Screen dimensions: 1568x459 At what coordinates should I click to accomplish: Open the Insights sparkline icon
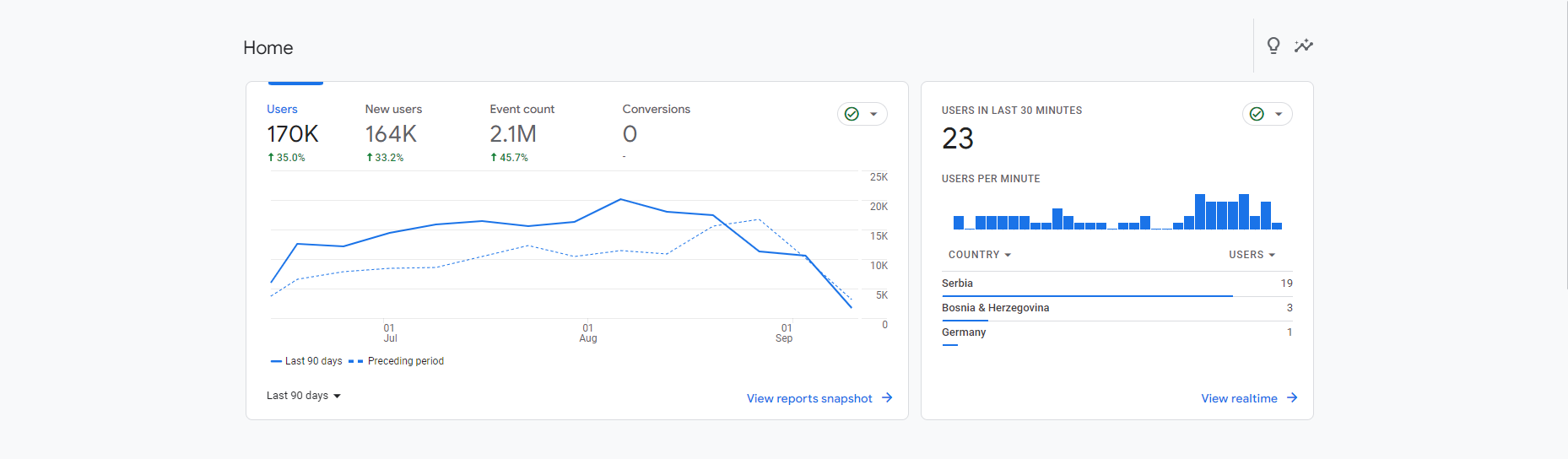tap(1304, 46)
